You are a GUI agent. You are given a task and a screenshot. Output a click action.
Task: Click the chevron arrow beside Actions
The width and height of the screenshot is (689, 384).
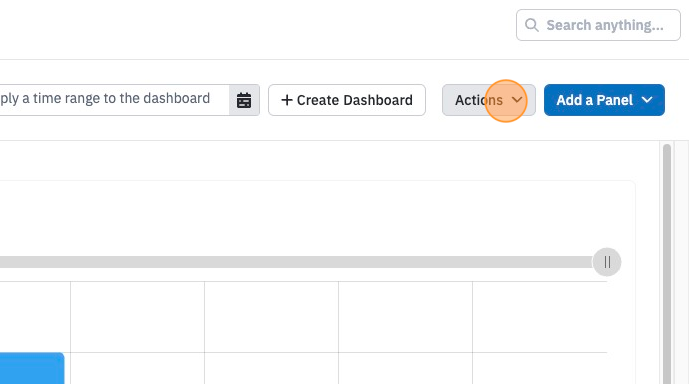coord(517,100)
